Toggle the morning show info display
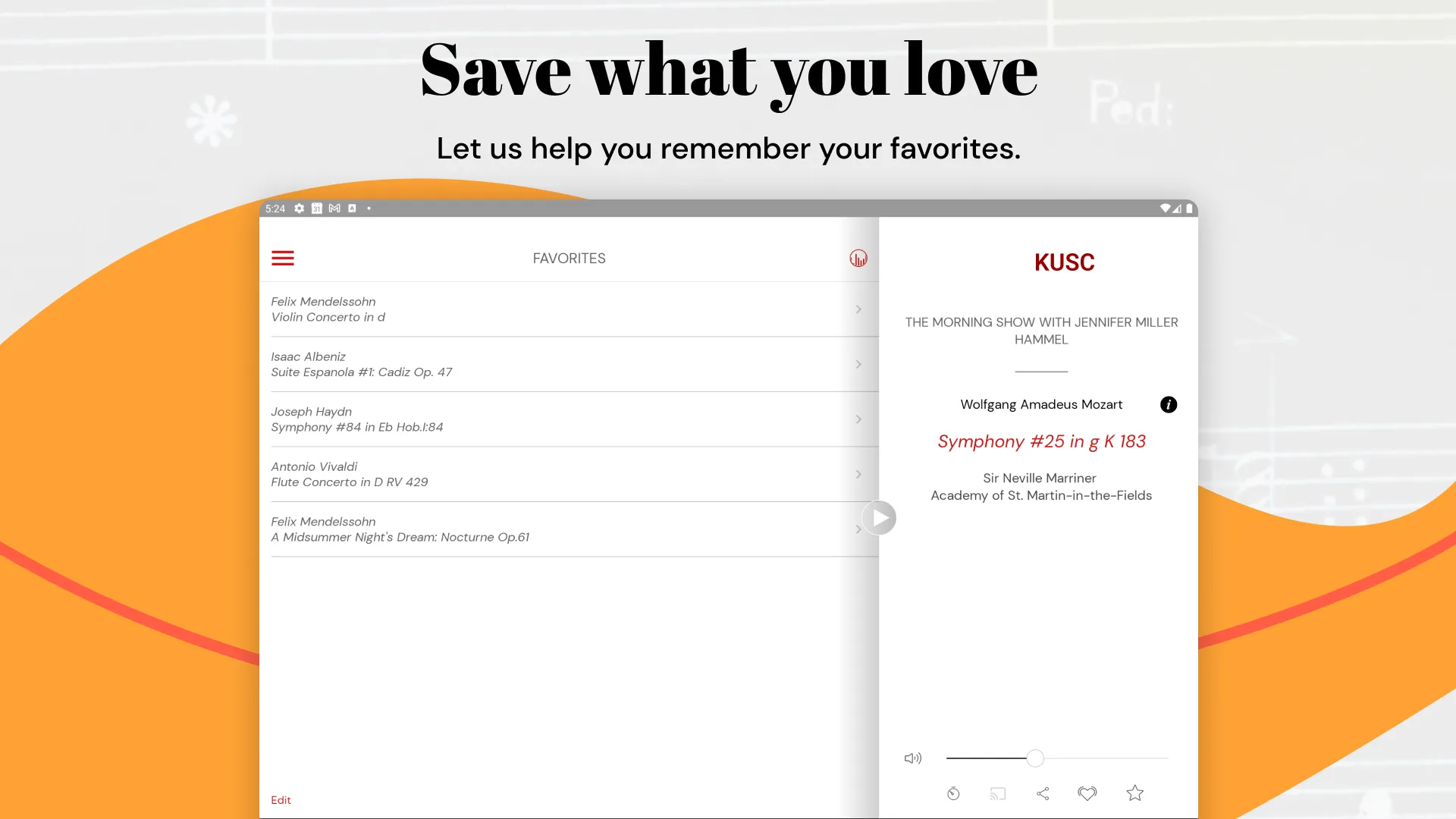This screenshot has width=1456, height=819. 1168,404
